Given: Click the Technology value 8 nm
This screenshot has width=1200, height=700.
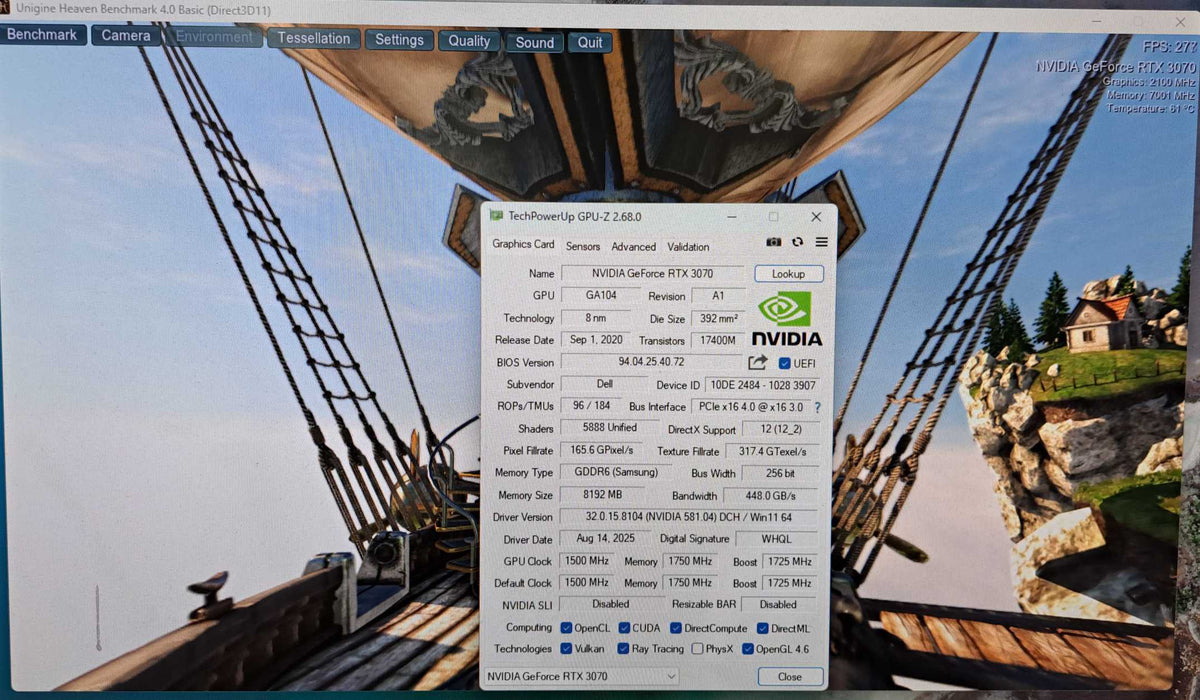Looking at the screenshot, I should [x=596, y=317].
